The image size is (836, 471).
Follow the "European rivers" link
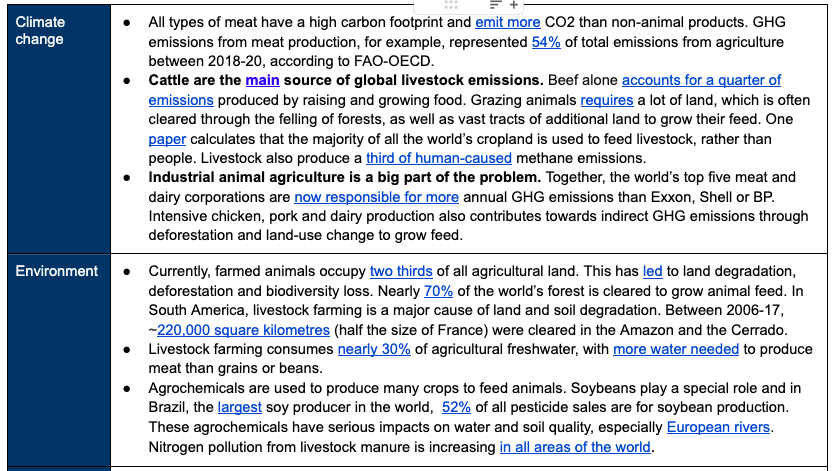(x=718, y=427)
